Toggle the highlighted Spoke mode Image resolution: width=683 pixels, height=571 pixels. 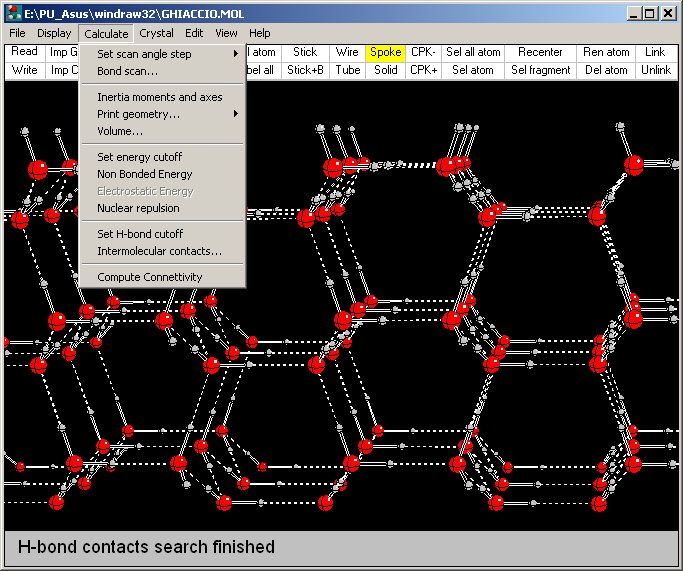(x=385, y=52)
